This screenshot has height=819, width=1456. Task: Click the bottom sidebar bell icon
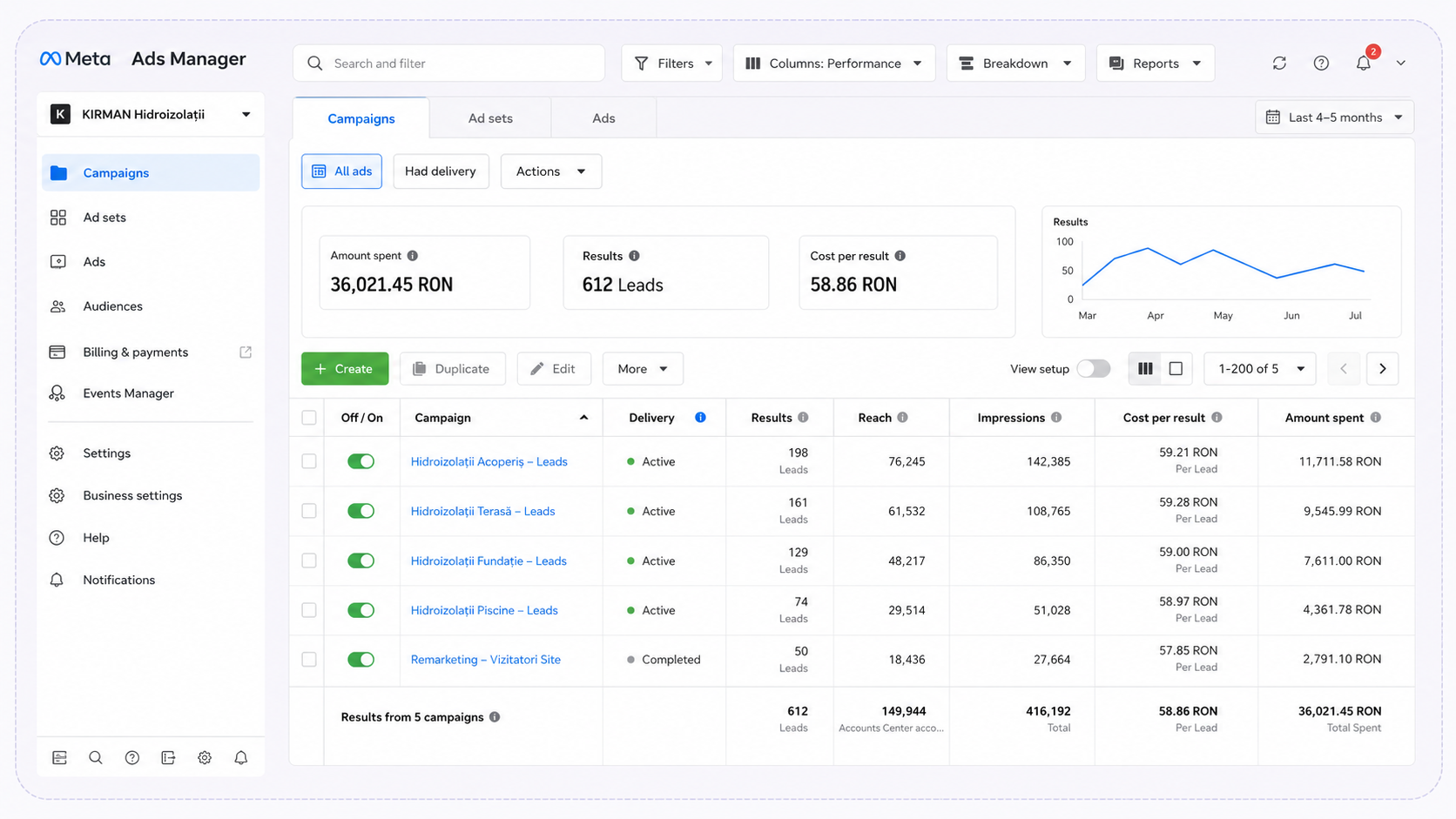[241, 758]
